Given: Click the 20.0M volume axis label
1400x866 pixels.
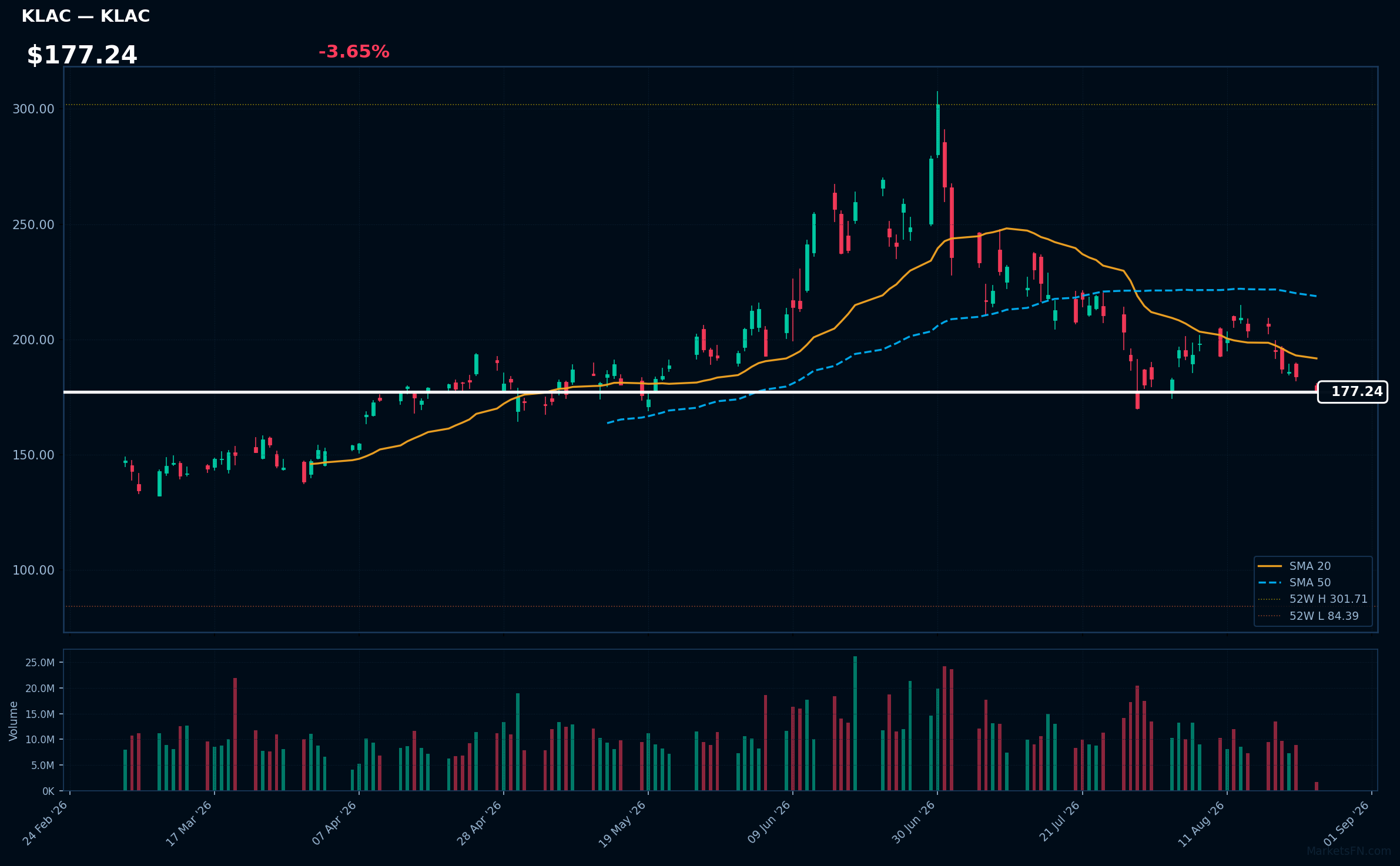Looking at the screenshot, I should 40,689.
